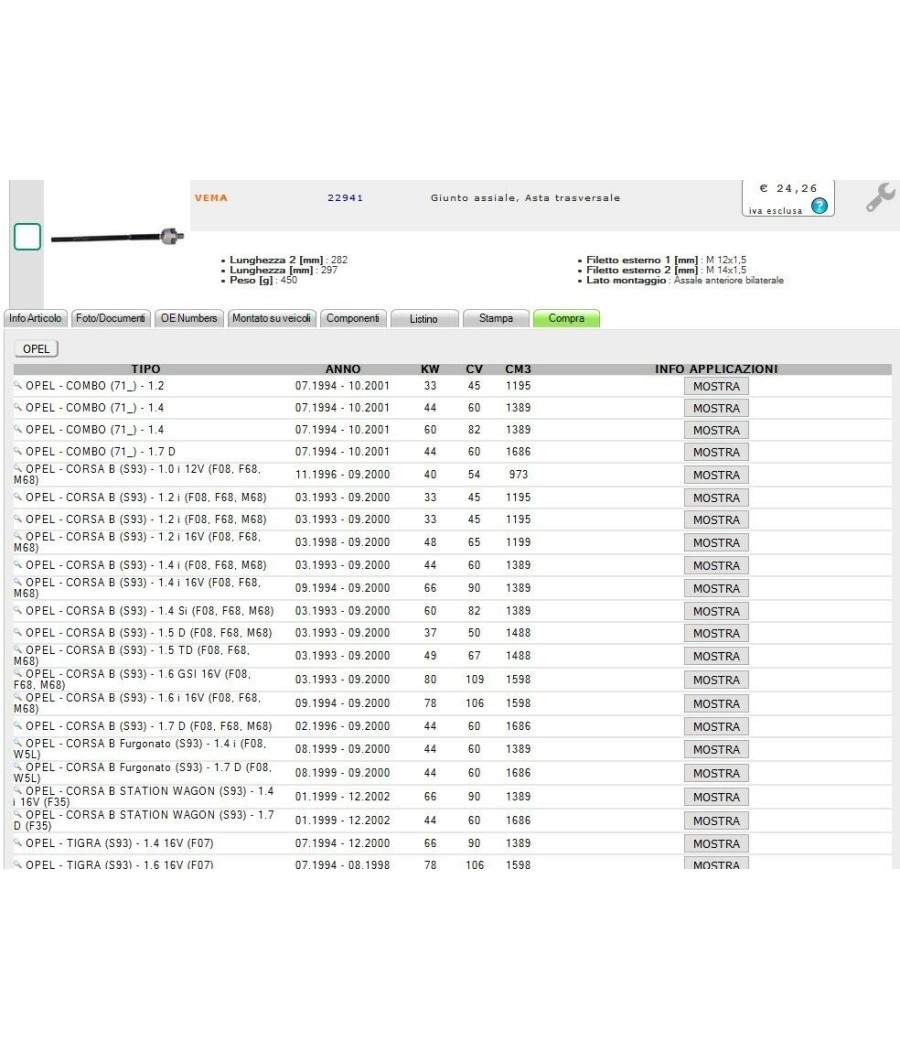
Task: Click magnifier icon for CORSA B 1.0 i 12V
Action: pyautogui.click(x=18, y=468)
